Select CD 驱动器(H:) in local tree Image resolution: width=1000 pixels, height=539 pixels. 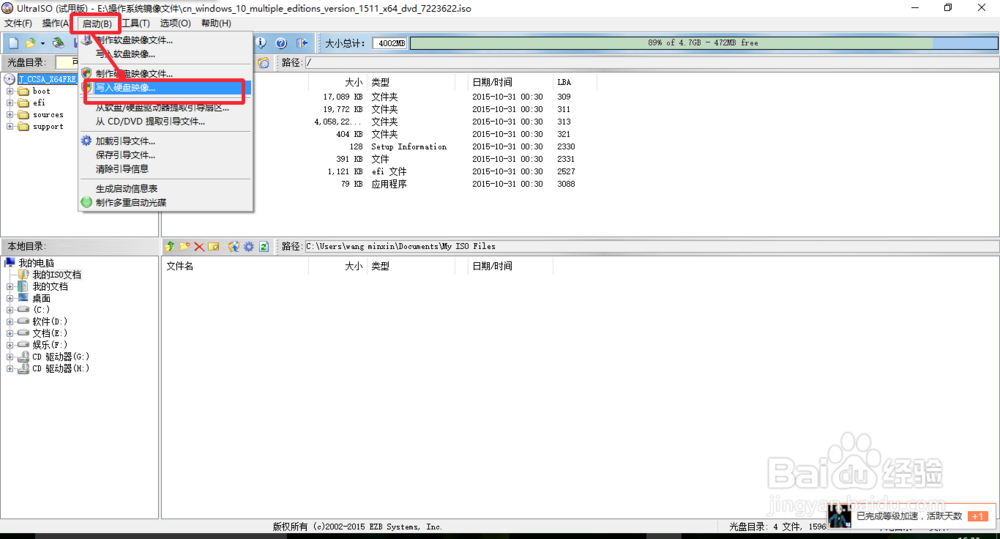61,368
